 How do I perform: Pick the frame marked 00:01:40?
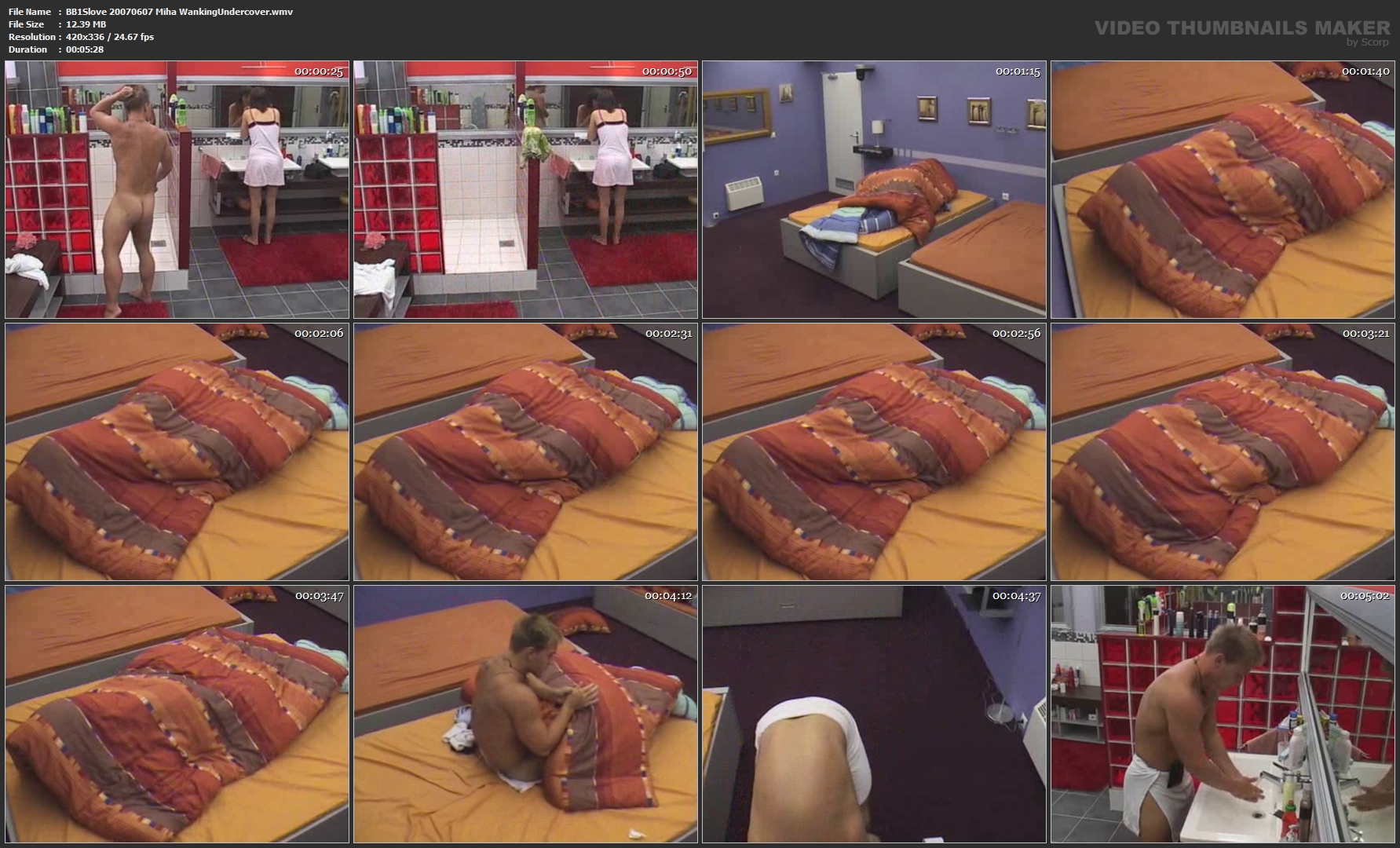pyautogui.click(x=1223, y=189)
